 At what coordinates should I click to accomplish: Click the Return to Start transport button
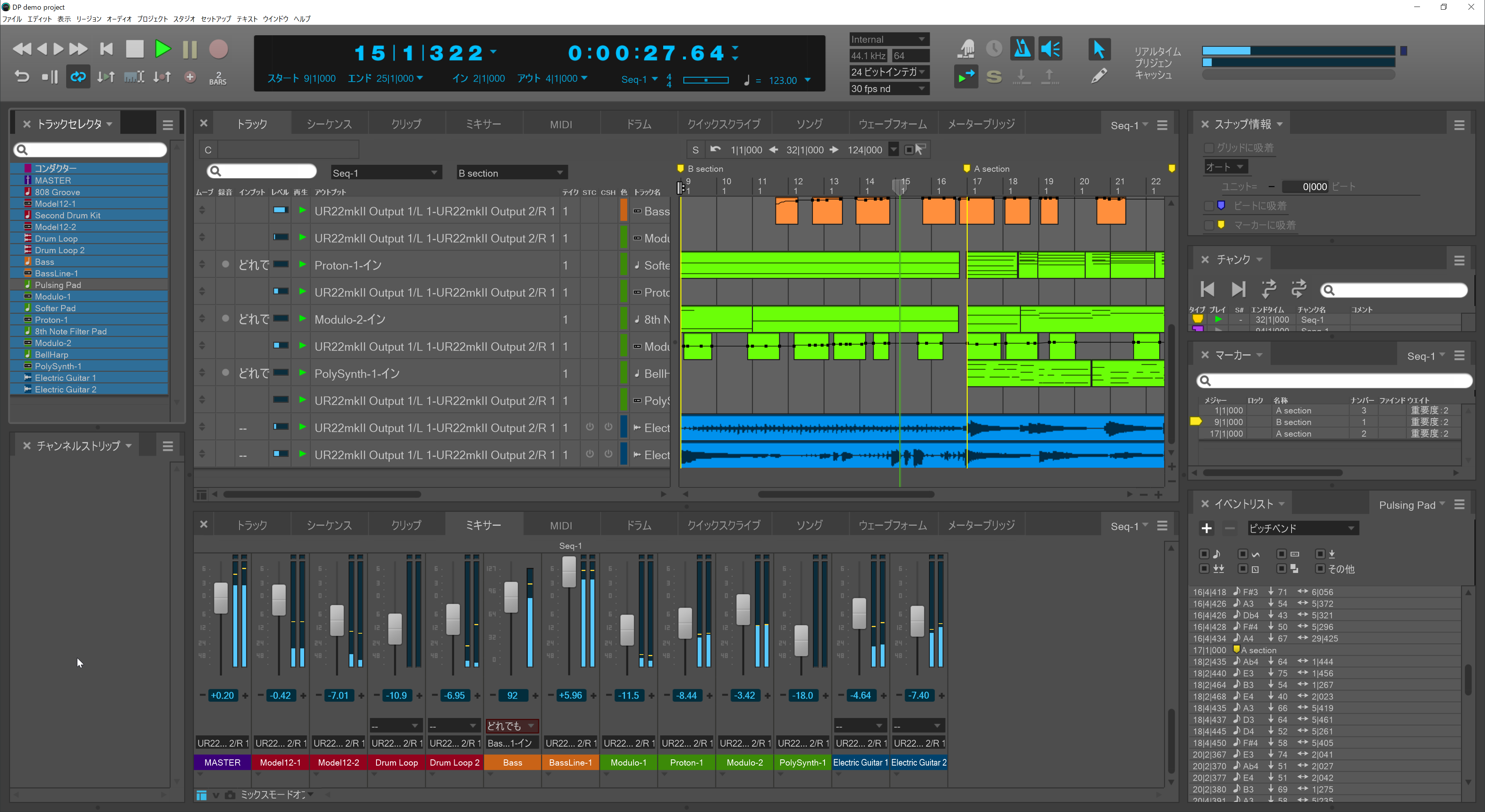106,49
